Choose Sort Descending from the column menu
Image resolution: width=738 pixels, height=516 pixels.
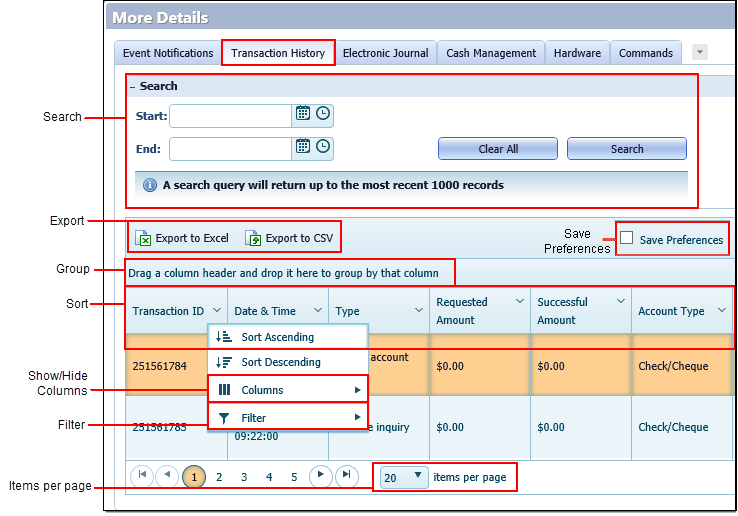click(288, 362)
